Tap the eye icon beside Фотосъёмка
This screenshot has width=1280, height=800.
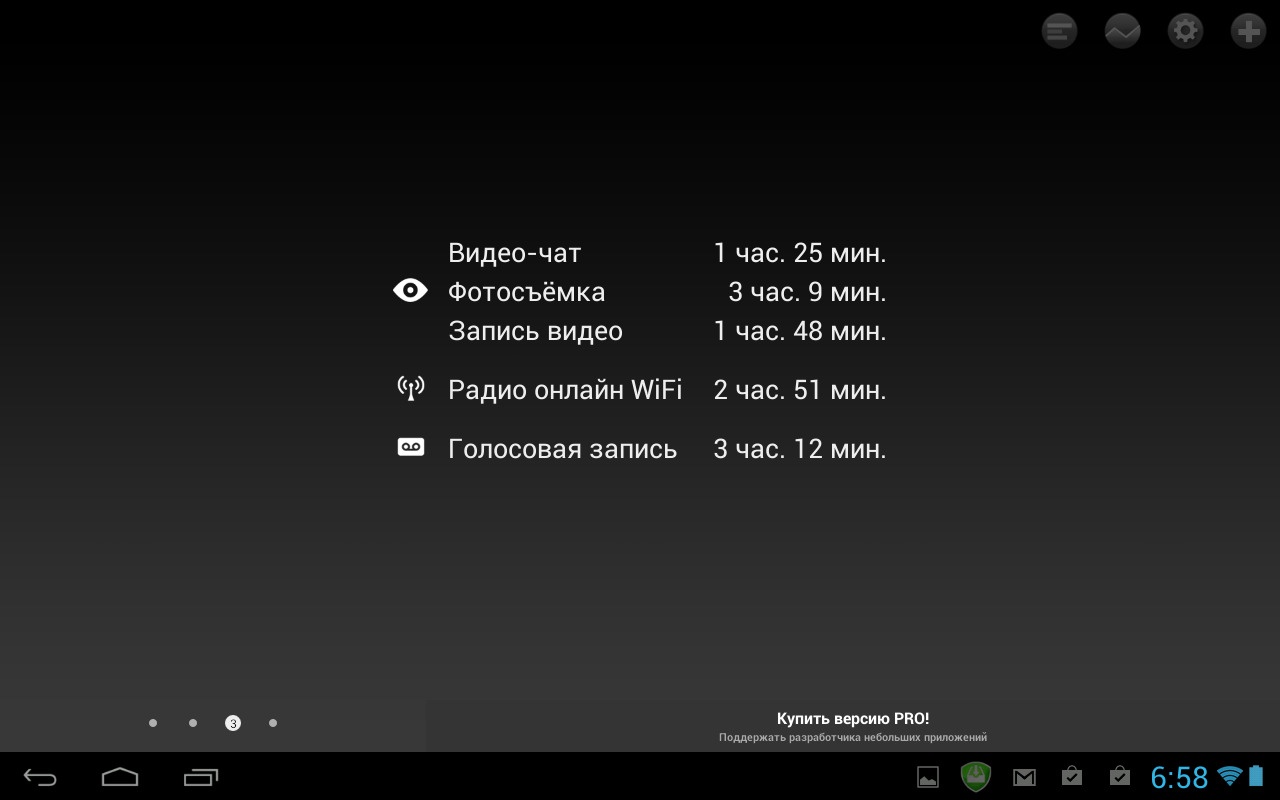click(410, 291)
